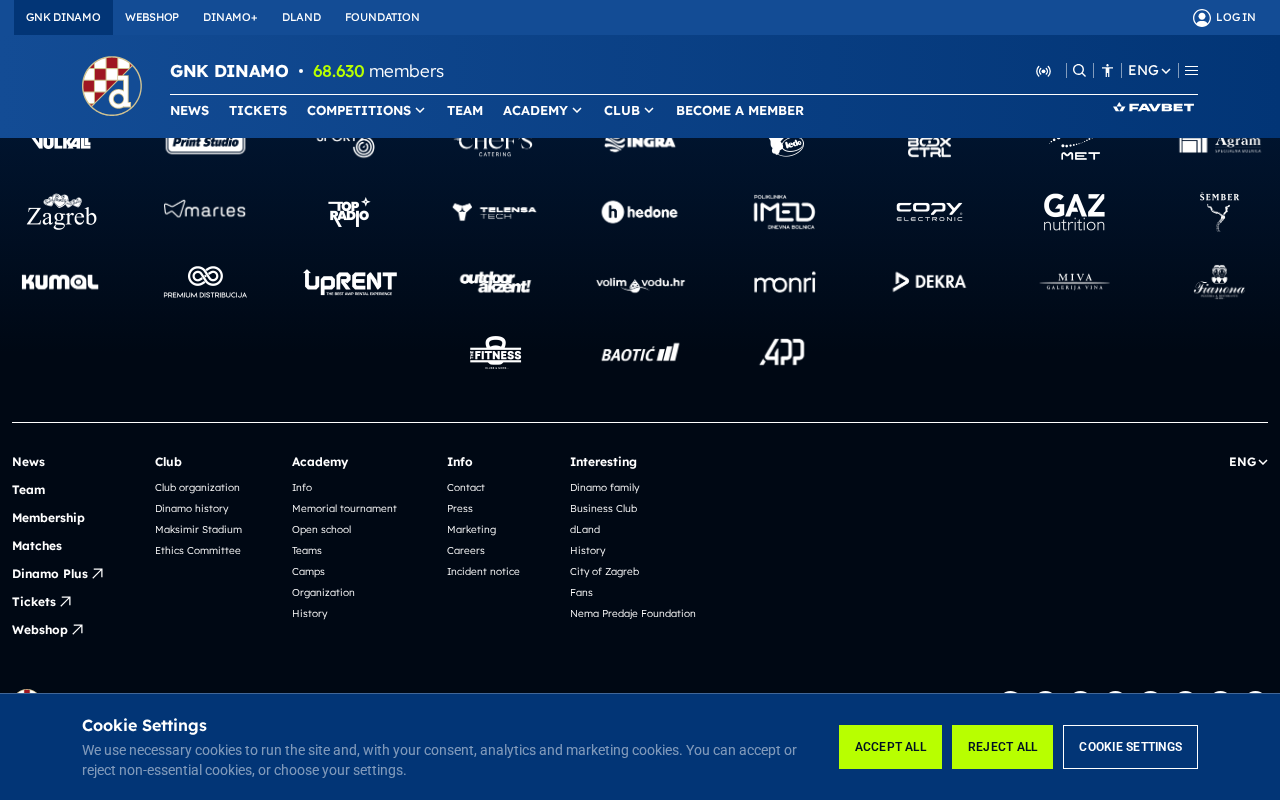Image resolution: width=1280 pixels, height=800 pixels.
Task: Open the search magnifier icon
Action: tap(1079, 71)
